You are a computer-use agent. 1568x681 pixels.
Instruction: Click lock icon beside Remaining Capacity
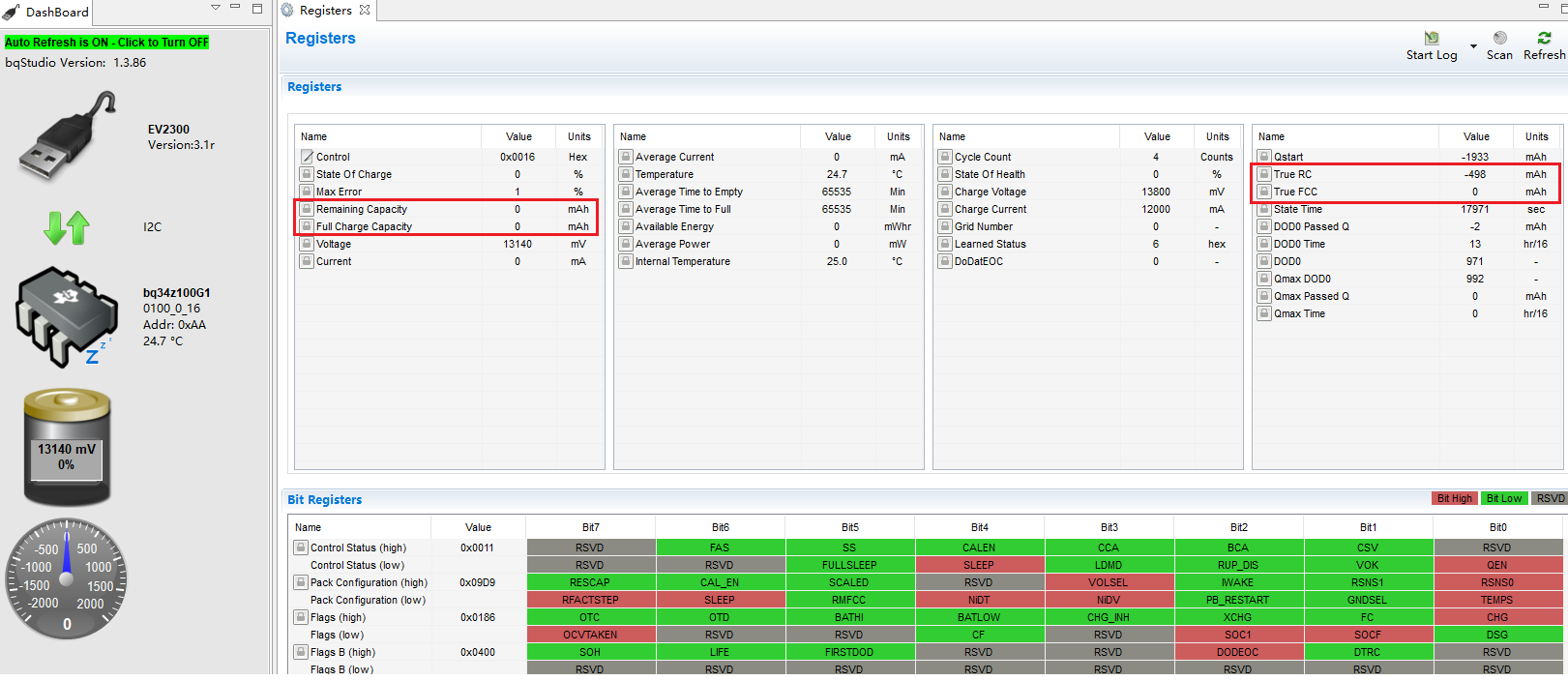click(307, 209)
